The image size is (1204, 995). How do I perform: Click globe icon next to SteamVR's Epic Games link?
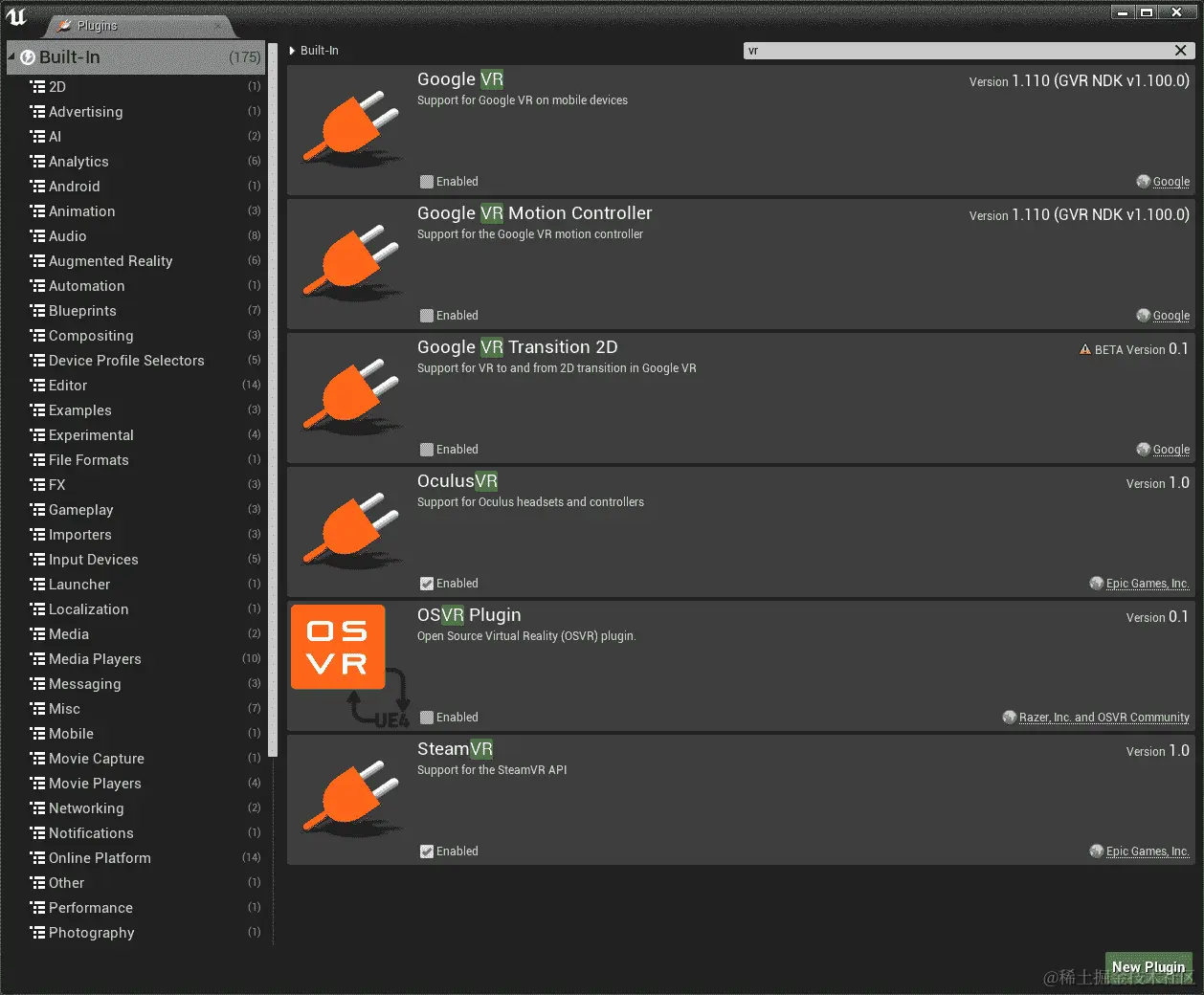point(1096,851)
